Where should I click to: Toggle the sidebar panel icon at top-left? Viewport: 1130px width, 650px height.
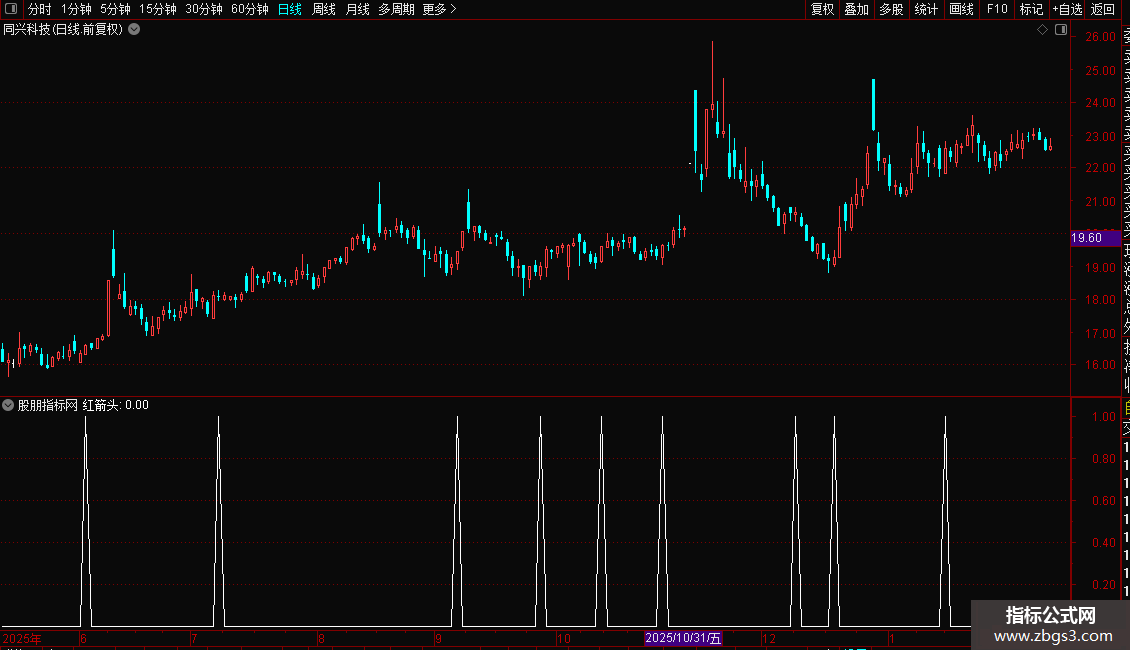11,9
